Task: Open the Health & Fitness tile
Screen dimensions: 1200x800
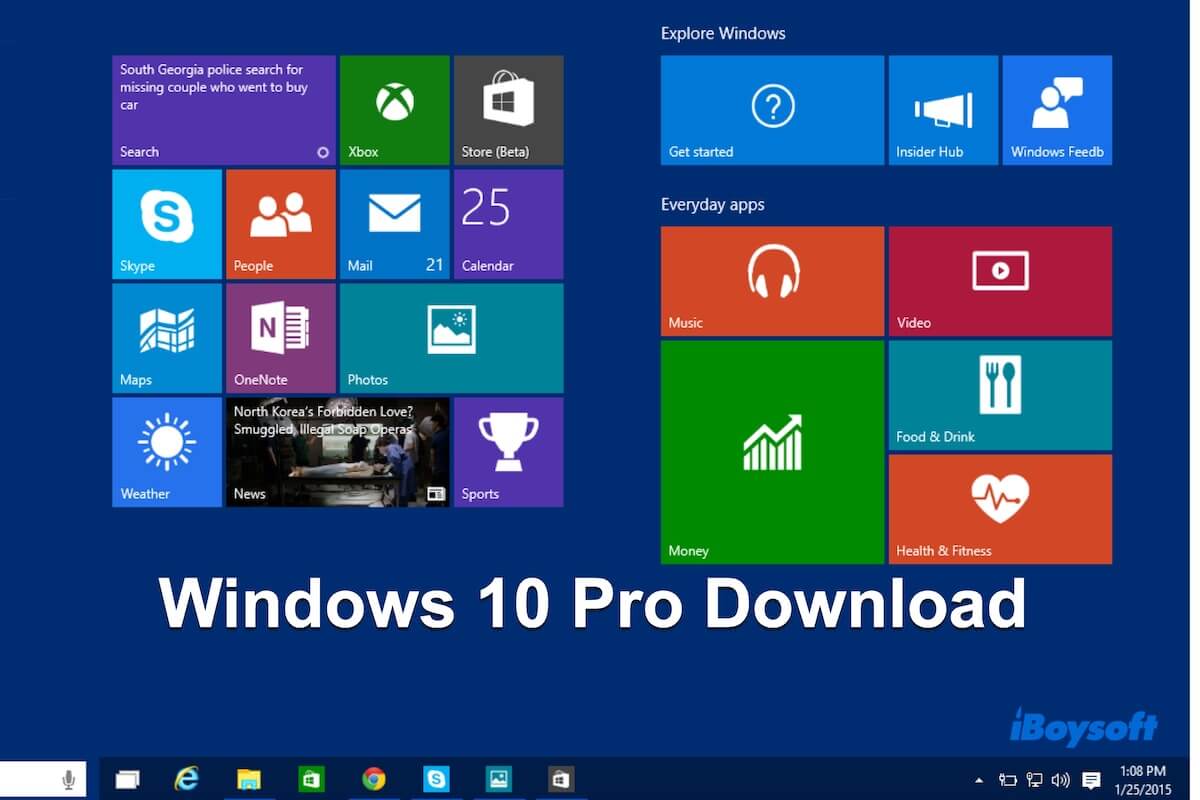Action: (x=1000, y=509)
